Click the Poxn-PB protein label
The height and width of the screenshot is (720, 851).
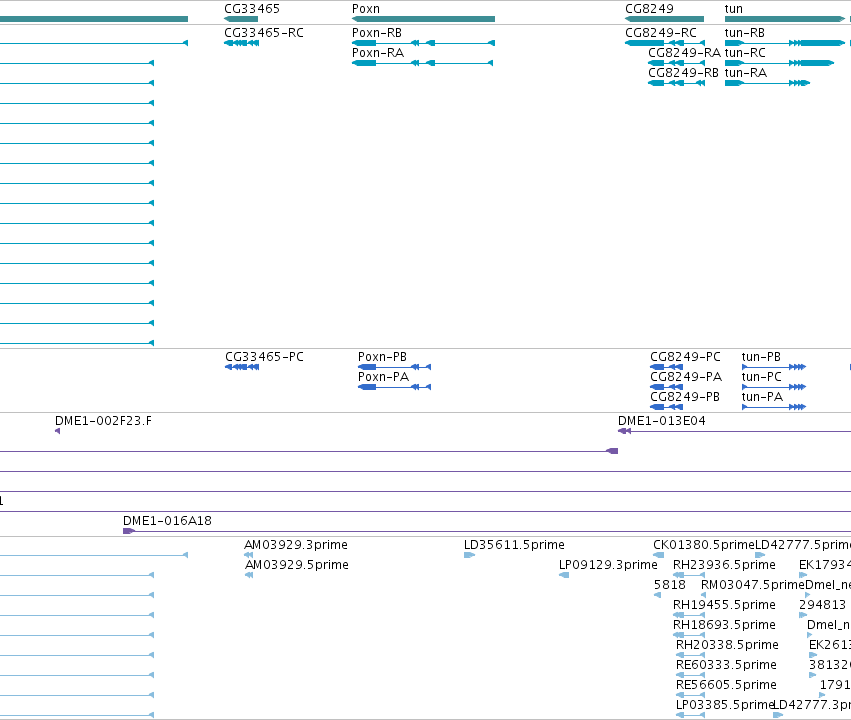coord(382,356)
